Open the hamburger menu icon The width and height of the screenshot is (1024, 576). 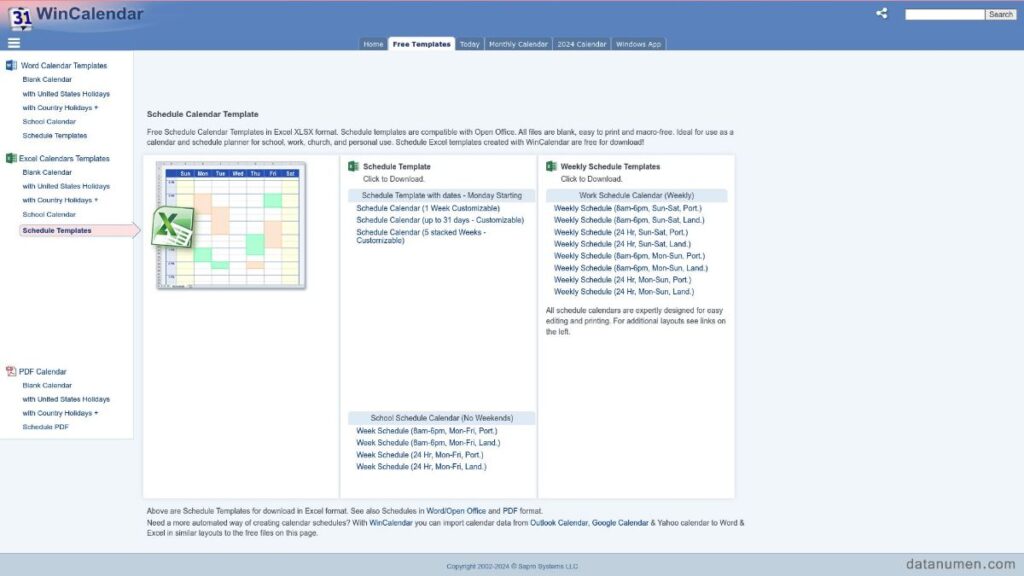[x=14, y=43]
